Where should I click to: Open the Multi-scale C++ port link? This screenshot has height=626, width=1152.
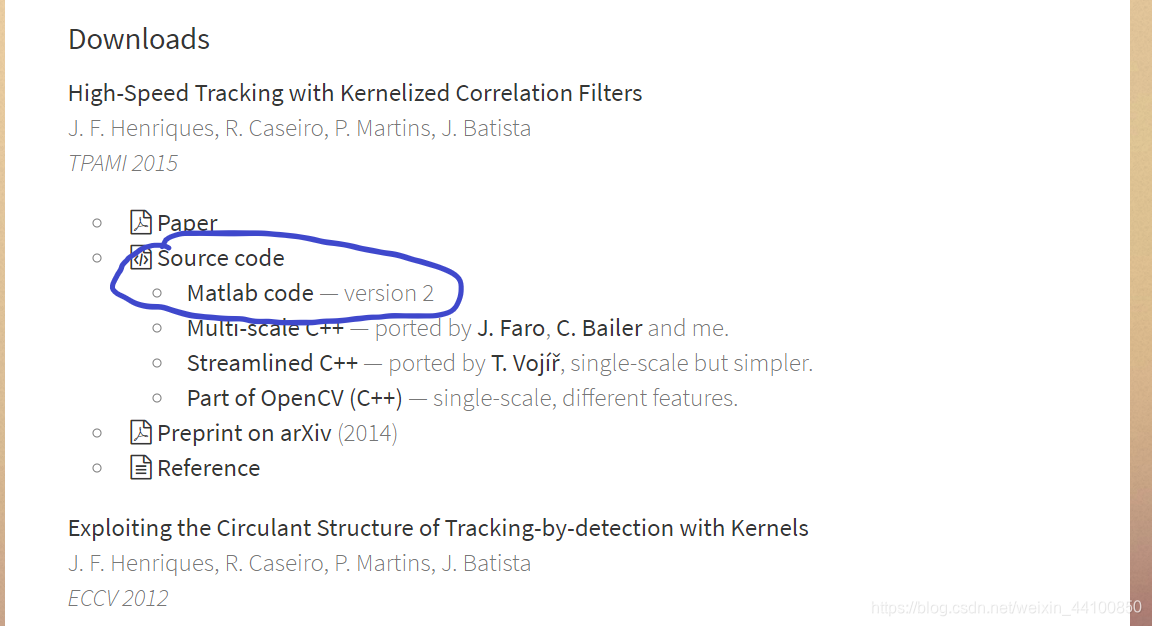[x=252, y=327]
